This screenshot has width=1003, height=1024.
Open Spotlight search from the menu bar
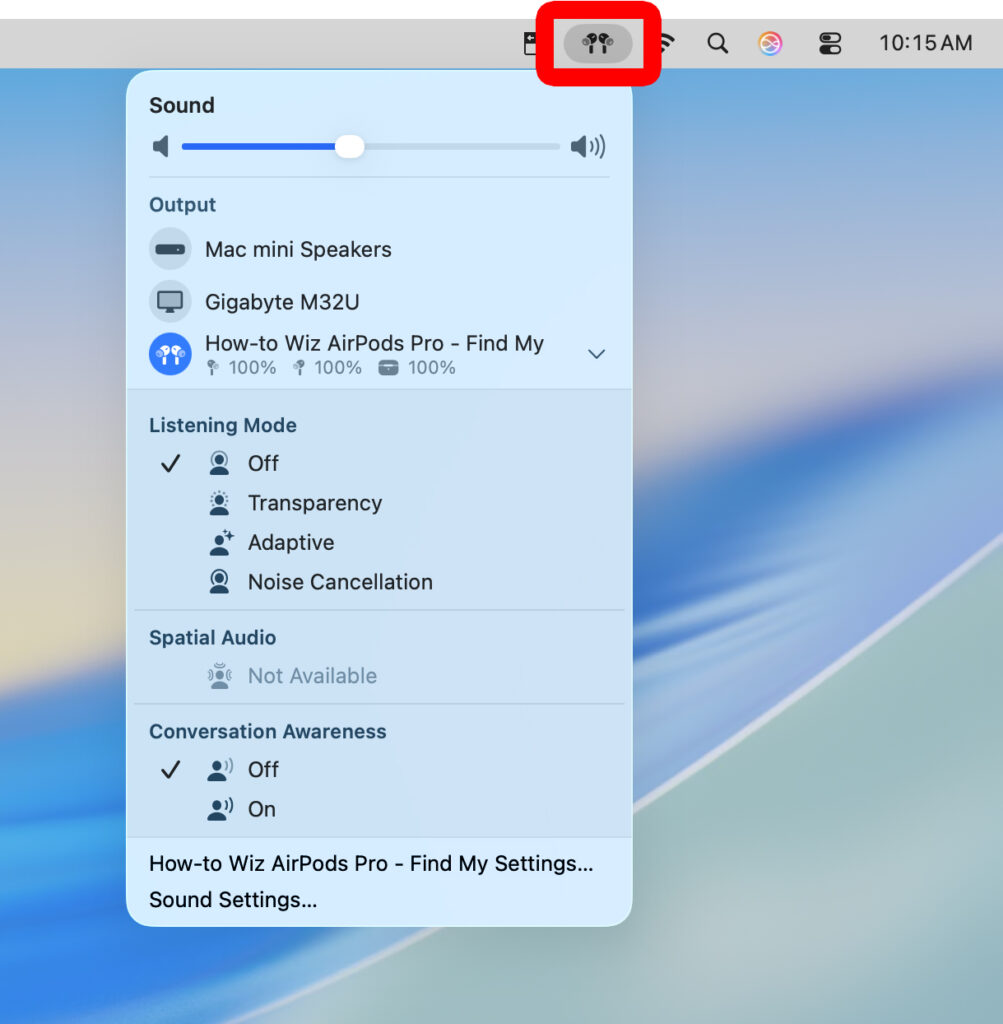point(716,43)
